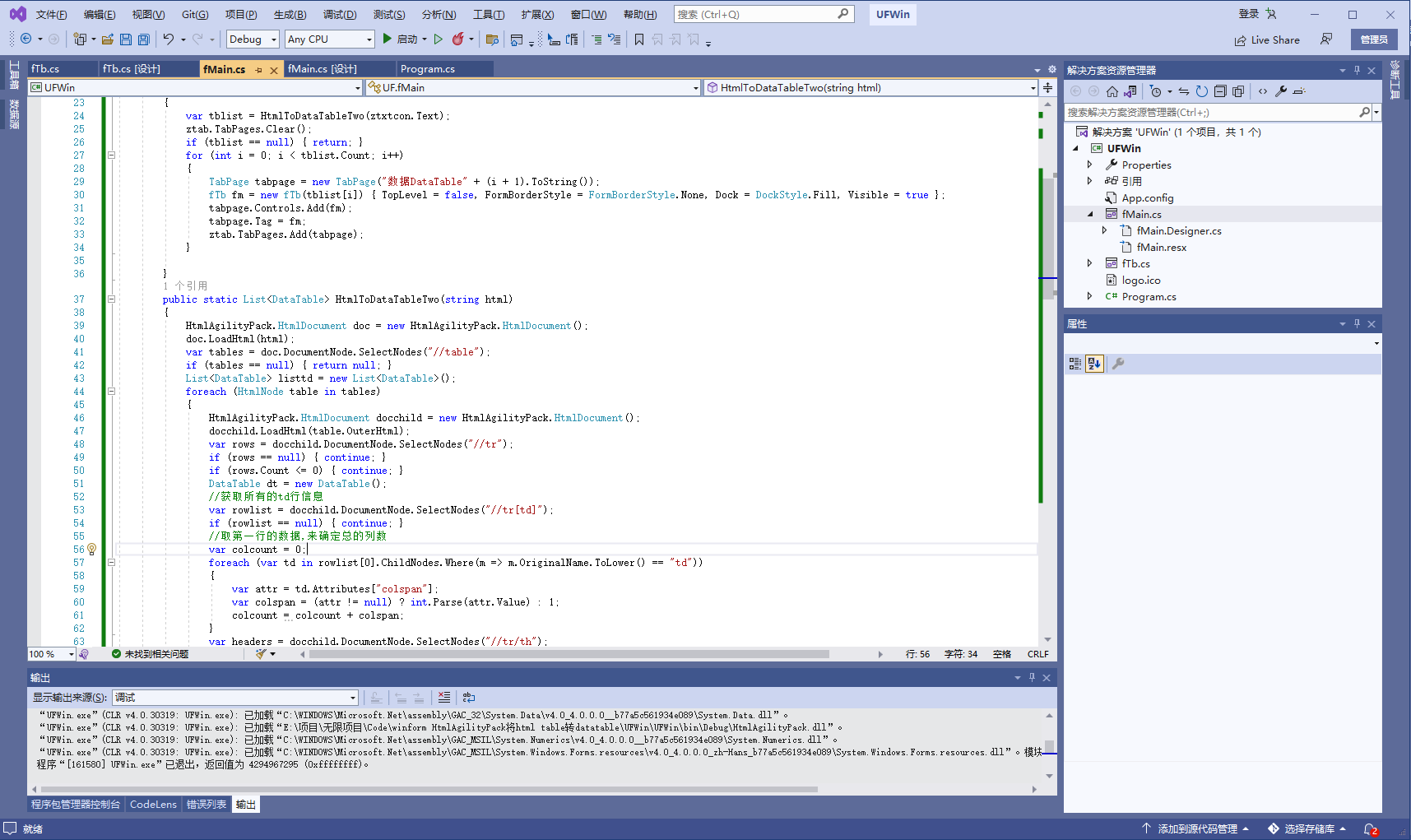Click the comment selection toolbar icon
Viewport: 1411px width, 840px height.
596,39
